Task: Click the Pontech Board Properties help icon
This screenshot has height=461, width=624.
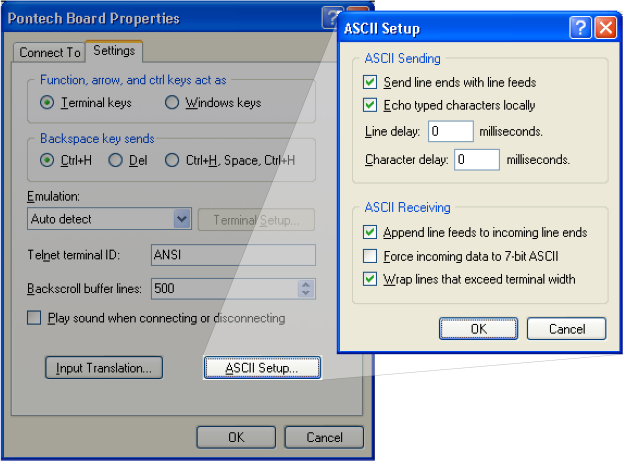Action: coord(332,18)
